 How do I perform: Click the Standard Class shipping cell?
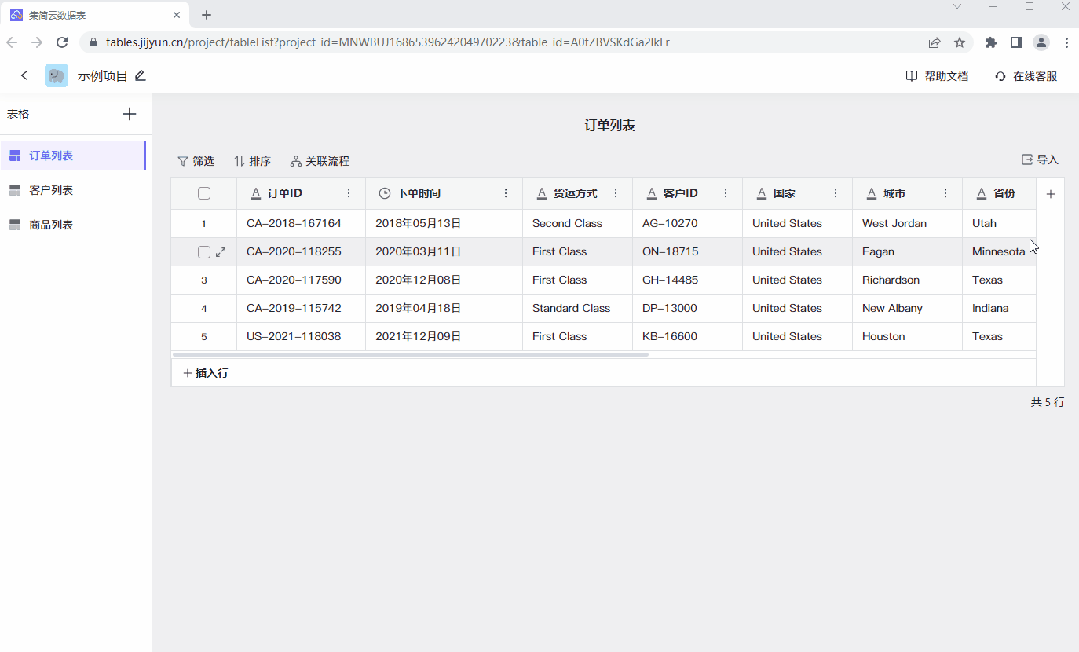(577, 308)
